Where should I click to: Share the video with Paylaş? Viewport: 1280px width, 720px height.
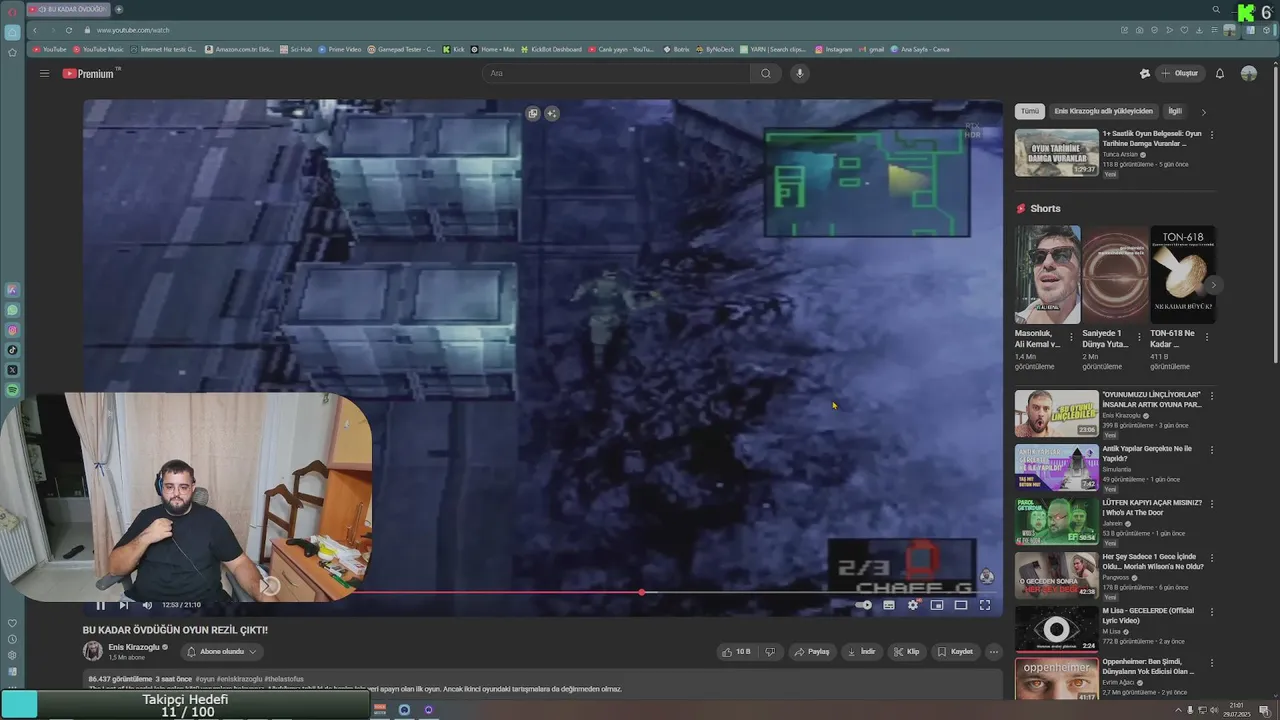[x=812, y=652]
